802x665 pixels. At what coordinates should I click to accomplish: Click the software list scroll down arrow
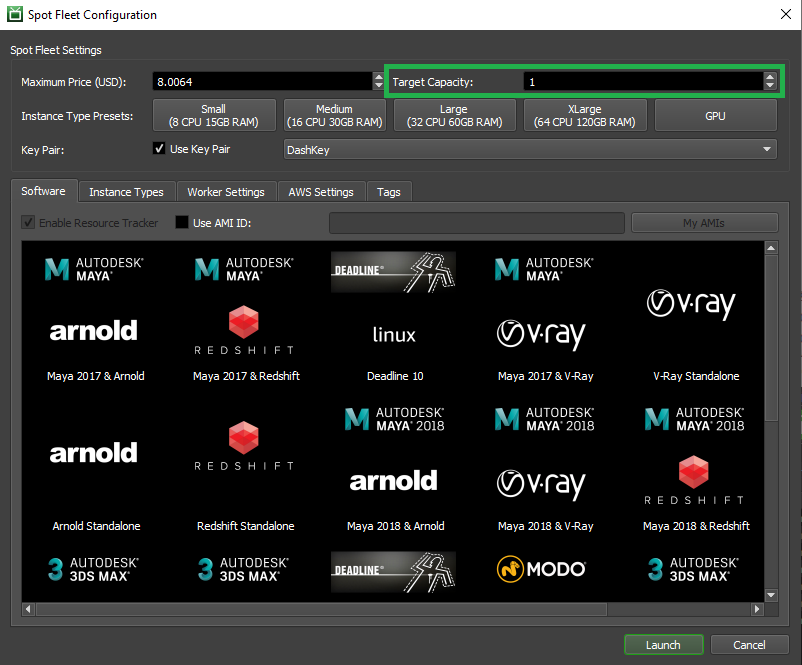point(771,595)
